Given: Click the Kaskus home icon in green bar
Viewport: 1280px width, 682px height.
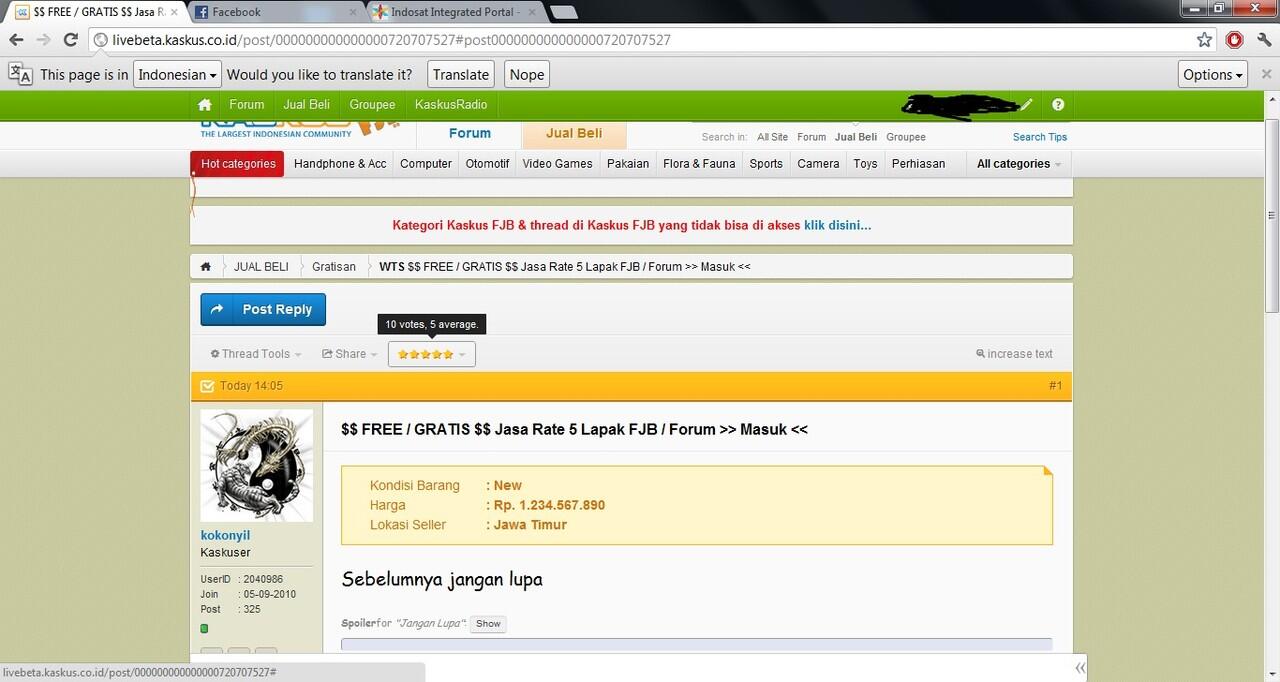Looking at the screenshot, I should click(x=205, y=105).
